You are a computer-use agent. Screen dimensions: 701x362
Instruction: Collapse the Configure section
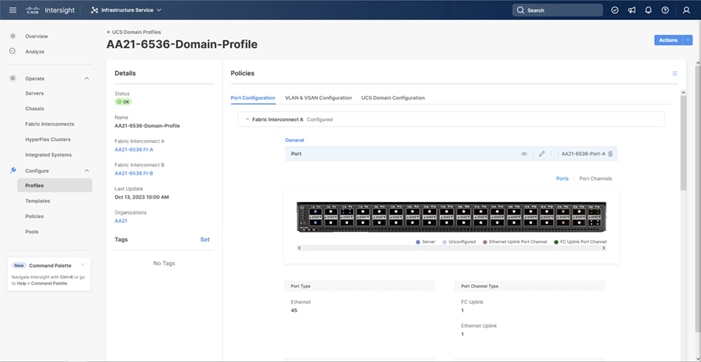coord(87,171)
